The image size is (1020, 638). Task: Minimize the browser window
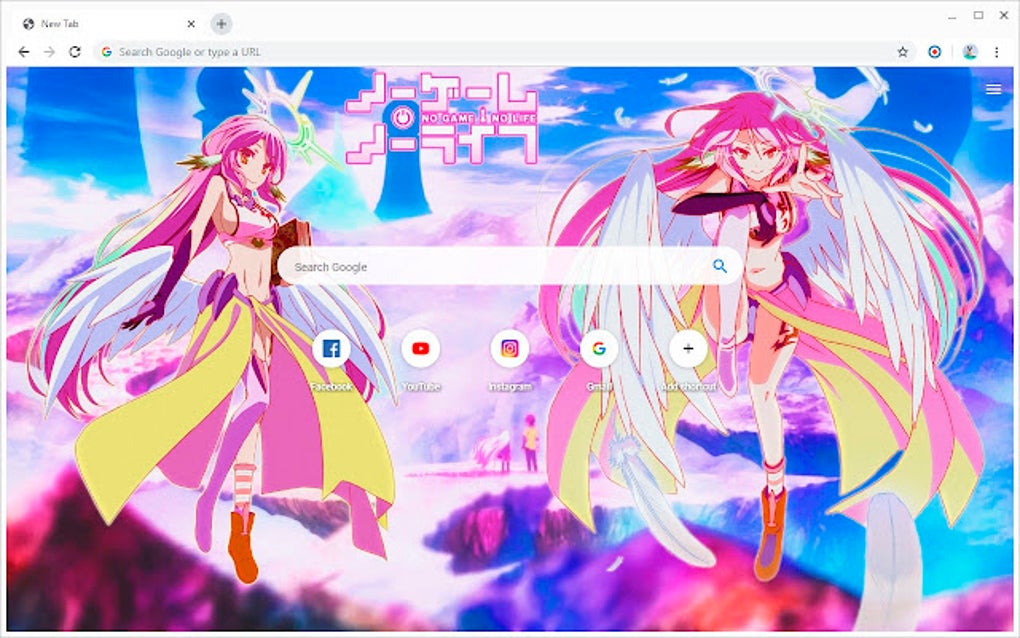(952, 16)
